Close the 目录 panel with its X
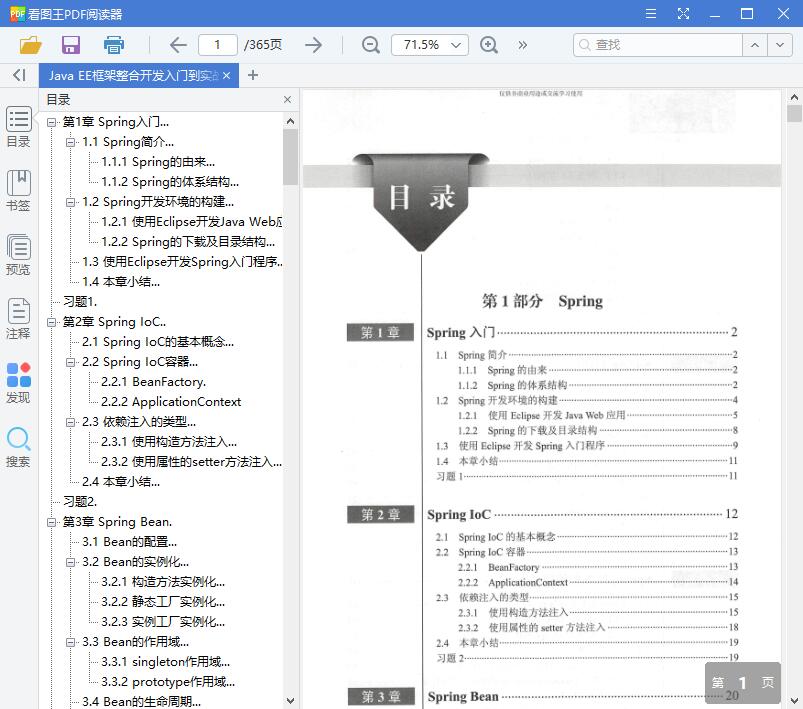 (287, 99)
